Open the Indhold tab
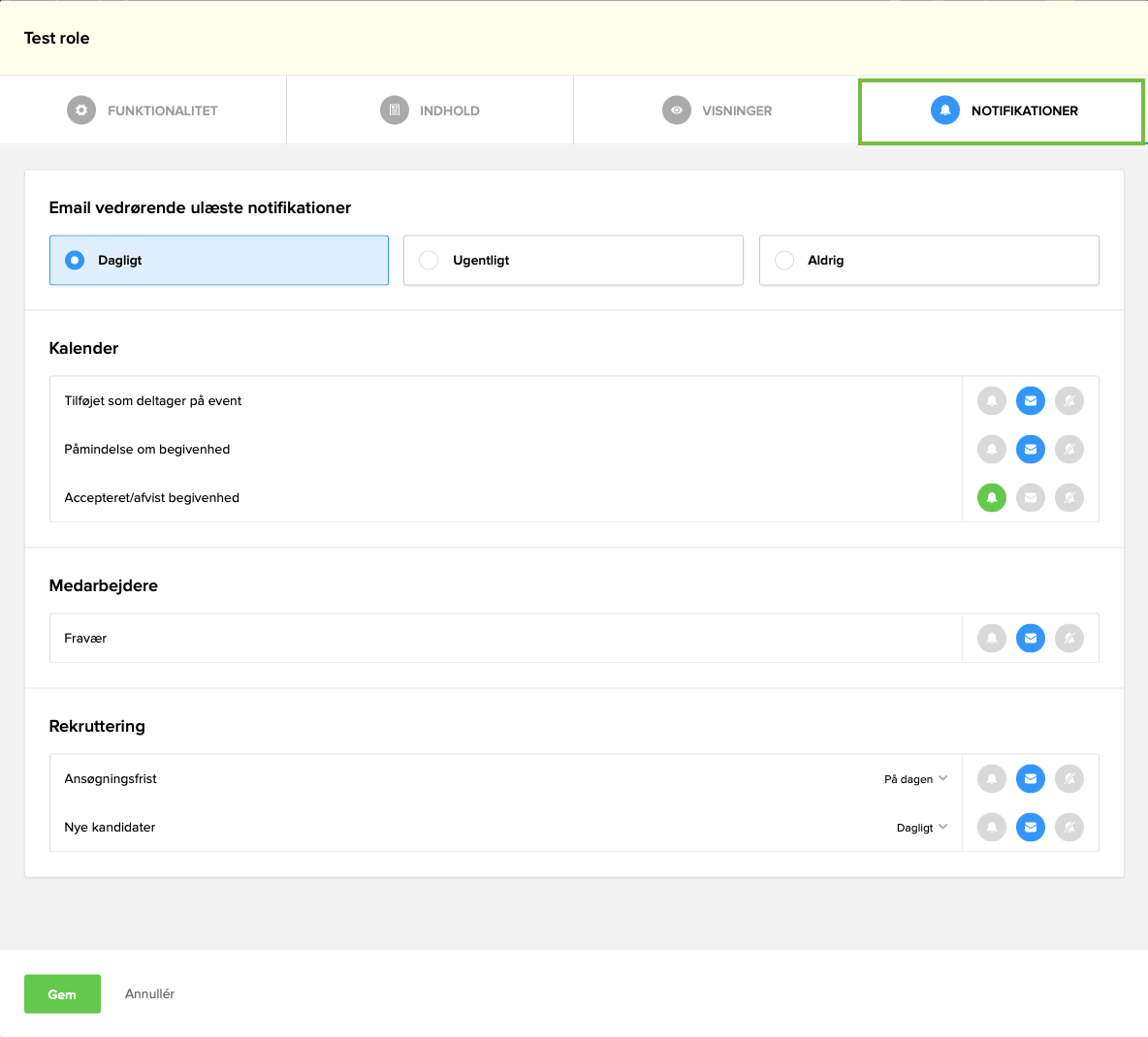The height and width of the screenshot is (1037, 1148). (x=430, y=110)
